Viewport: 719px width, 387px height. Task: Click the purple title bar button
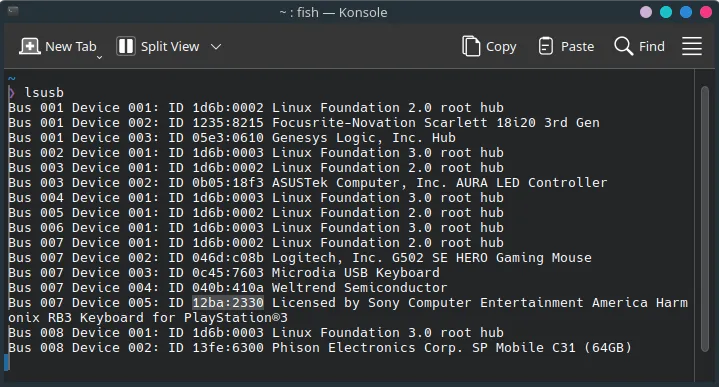(646, 12)
